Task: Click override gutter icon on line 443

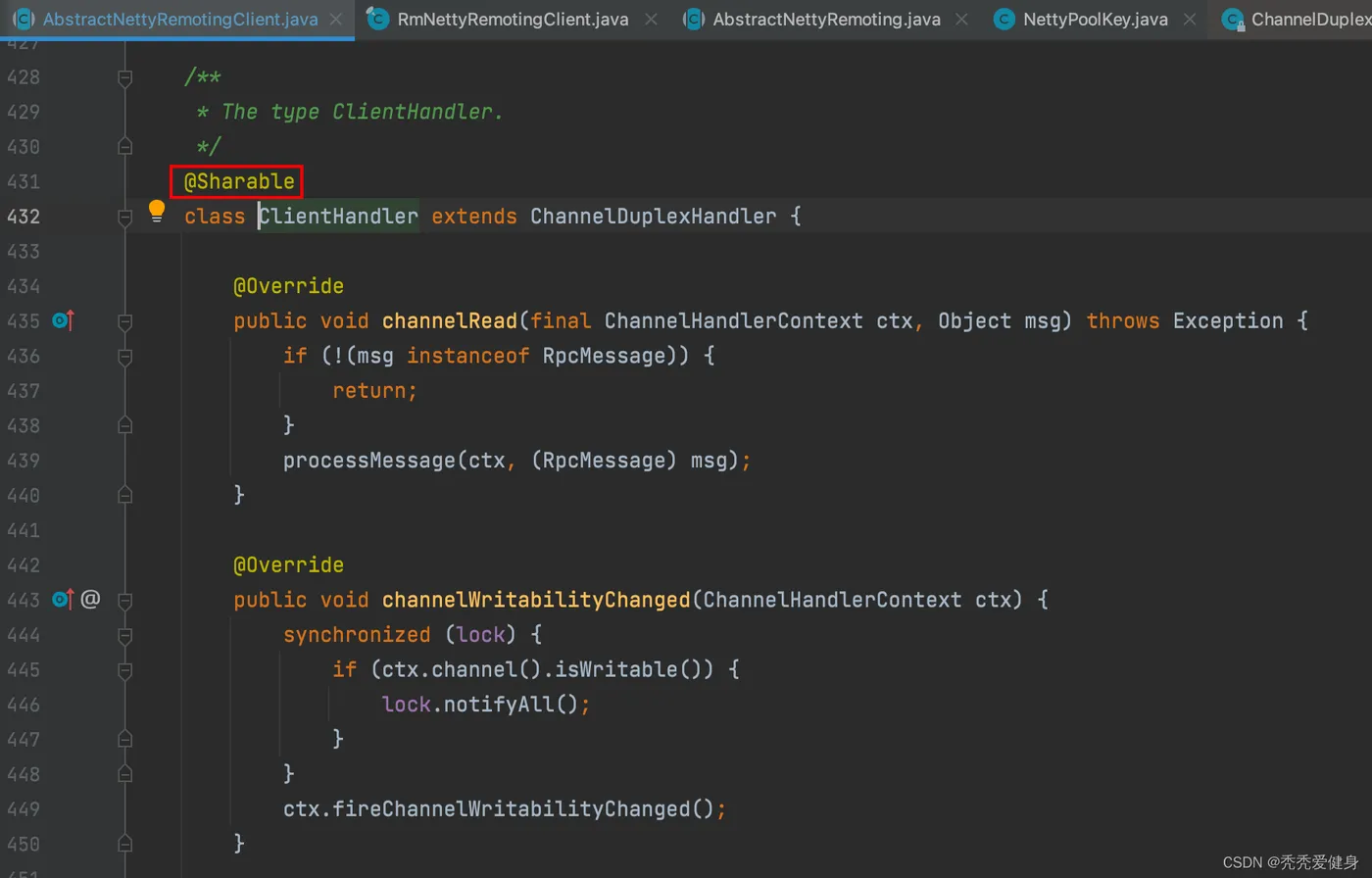Action: [x=64, y=599]
